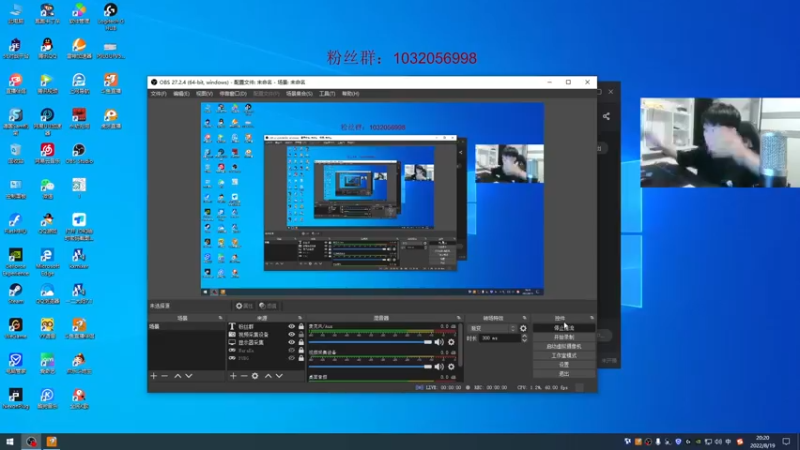Remove the selected source with the minus icon
Image resolution: width=800 pixels, height=450 pixels.
tap(244, 376)
